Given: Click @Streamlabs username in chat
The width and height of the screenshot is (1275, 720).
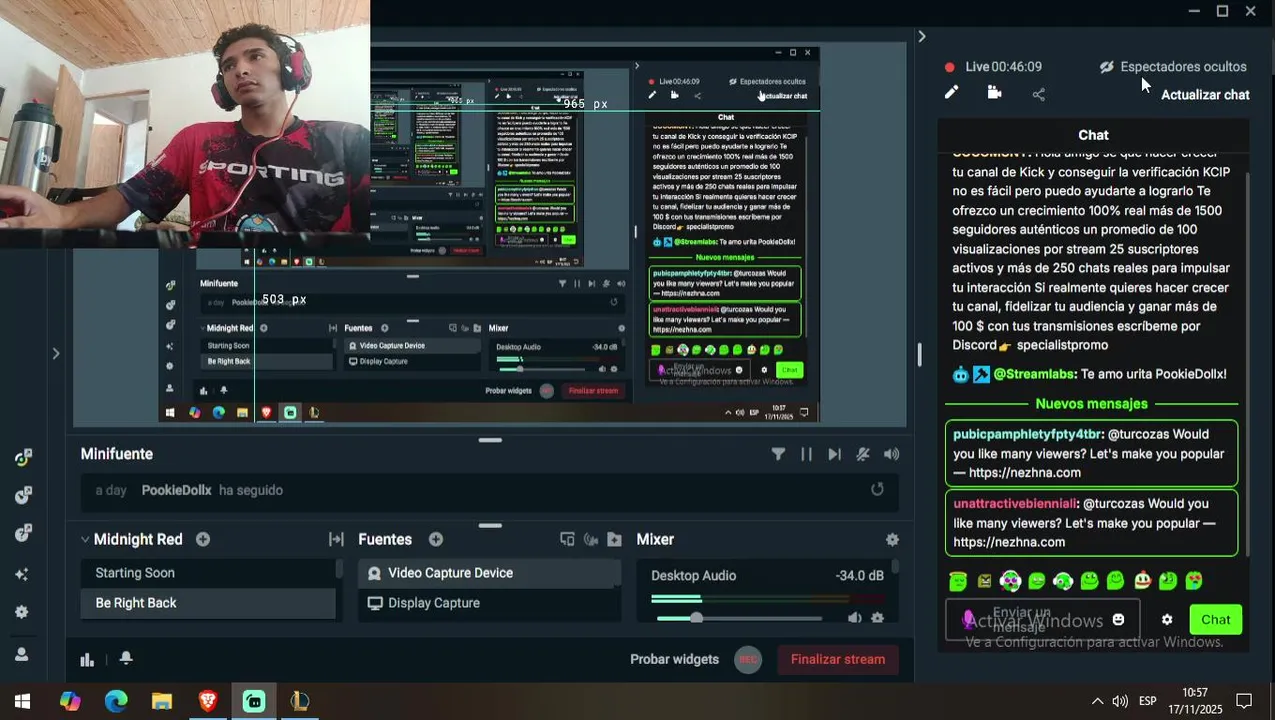Looking at the screenshot, I should point(1035,374).
